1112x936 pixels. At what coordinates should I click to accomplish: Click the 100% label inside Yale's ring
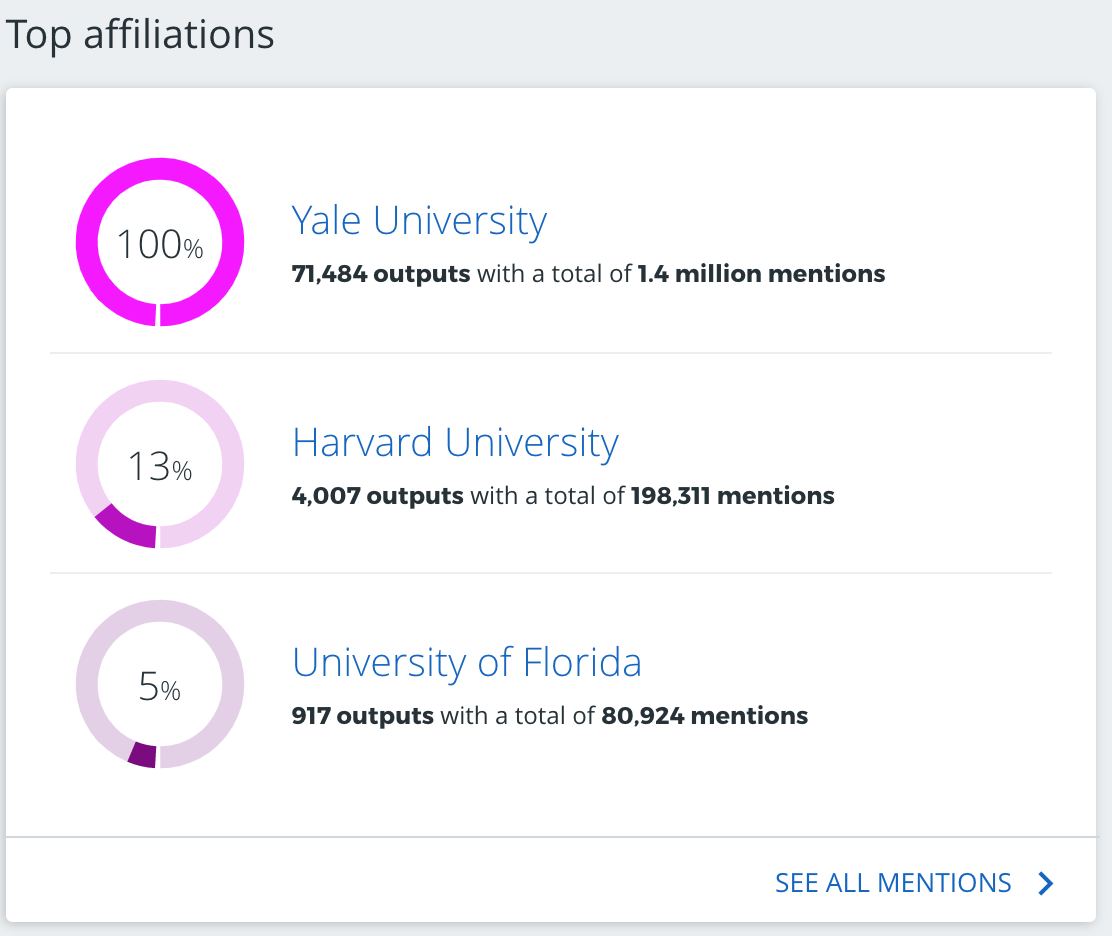pyautogui.click(x=160, y=245)
